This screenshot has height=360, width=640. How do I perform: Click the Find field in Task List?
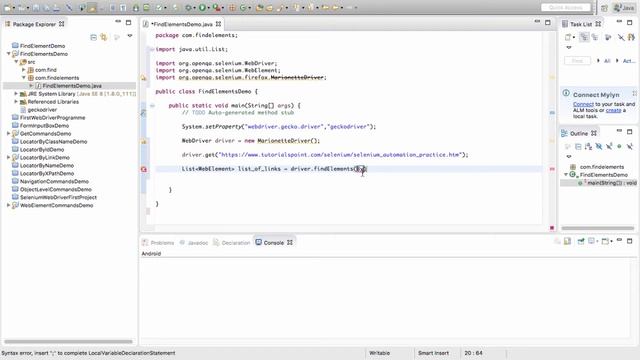pos(577,60)
